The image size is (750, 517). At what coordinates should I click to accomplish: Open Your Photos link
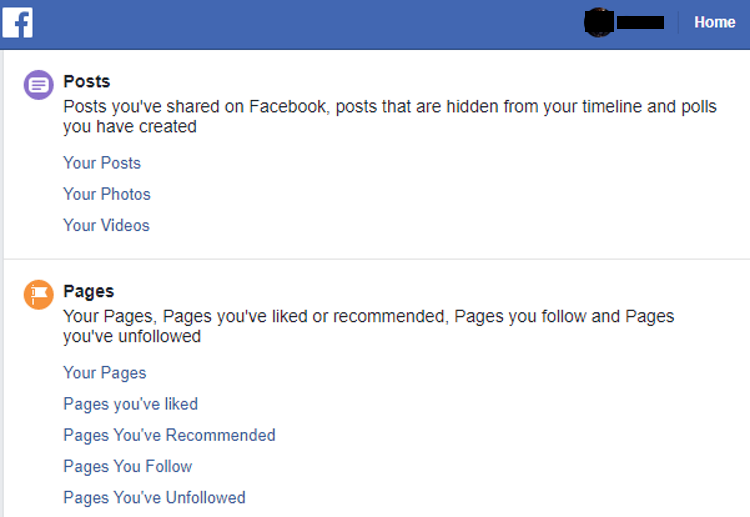[x=107, y=194]
